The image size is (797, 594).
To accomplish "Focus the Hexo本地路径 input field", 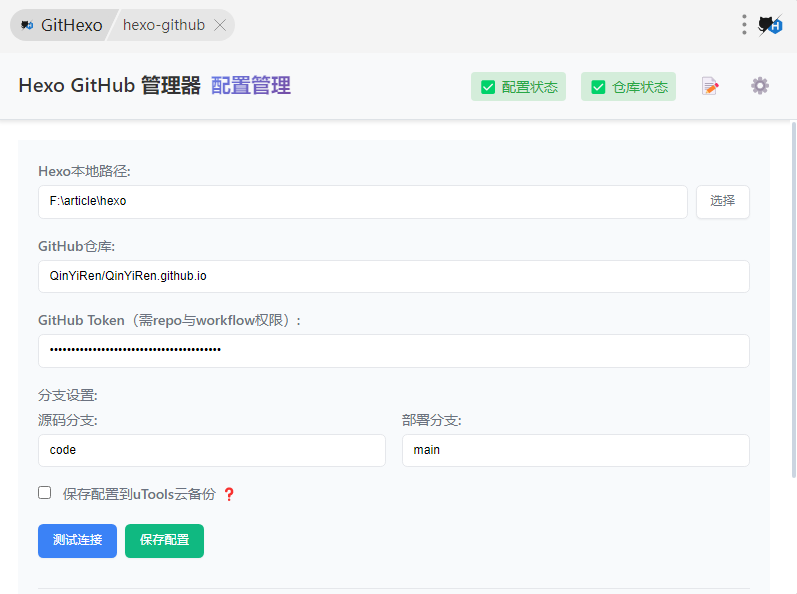I will tap(363, 202).
